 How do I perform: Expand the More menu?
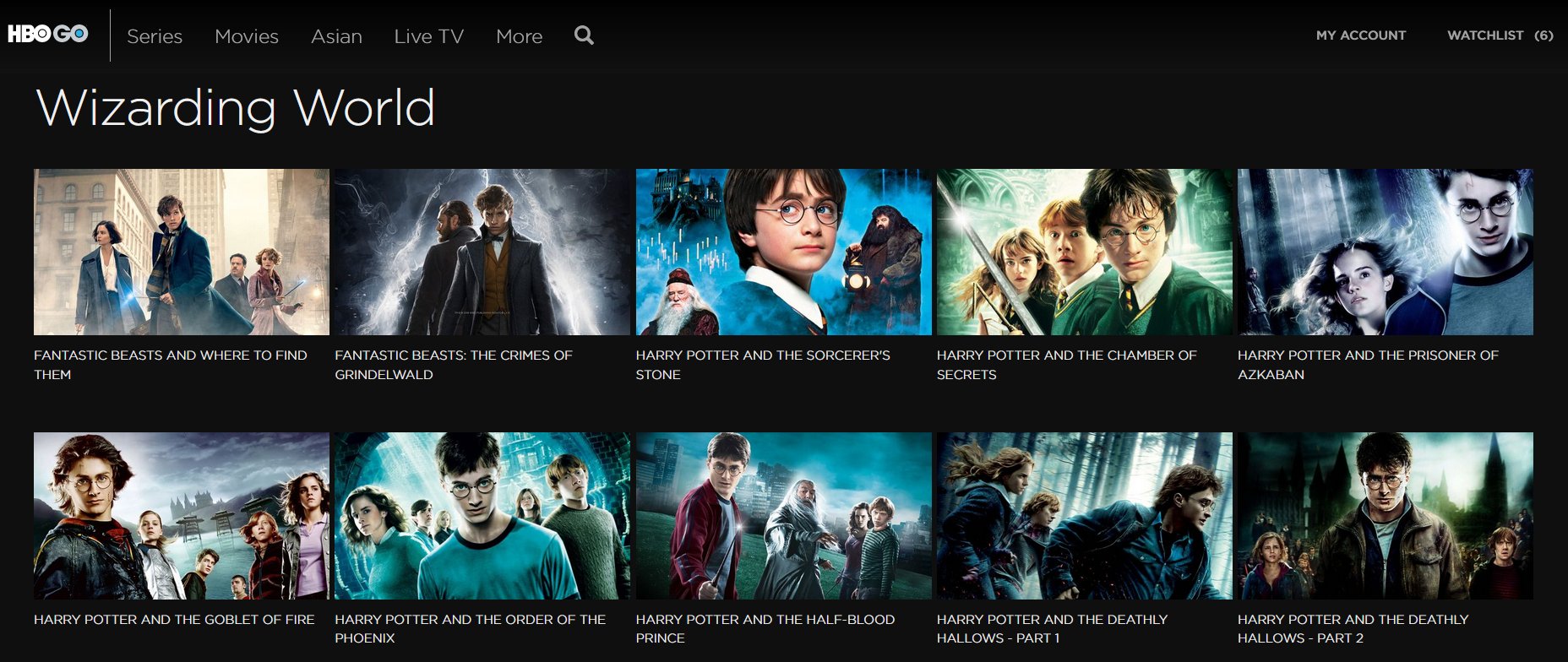tap(520, 36)
